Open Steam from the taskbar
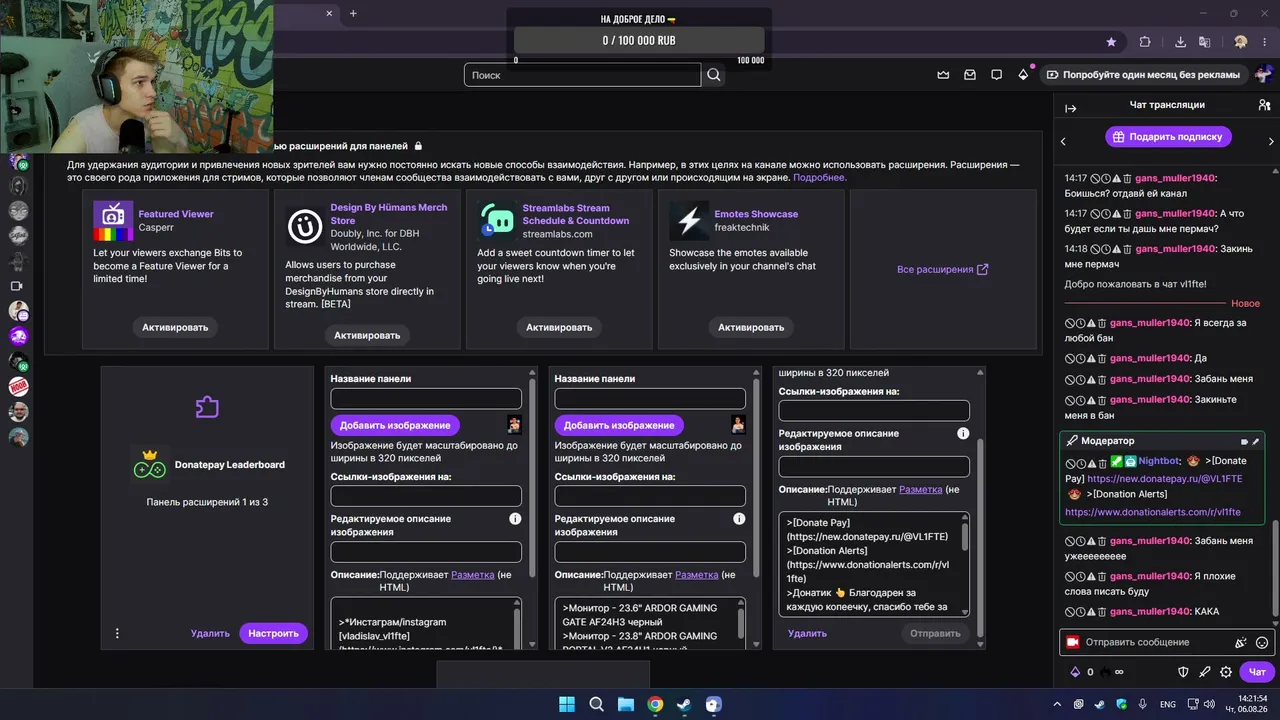 tap(684, 704)
